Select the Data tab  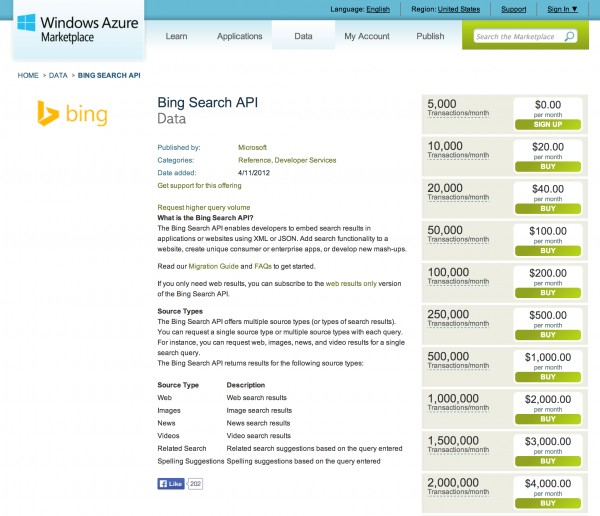pyautogui.click(x=303, y=36)
